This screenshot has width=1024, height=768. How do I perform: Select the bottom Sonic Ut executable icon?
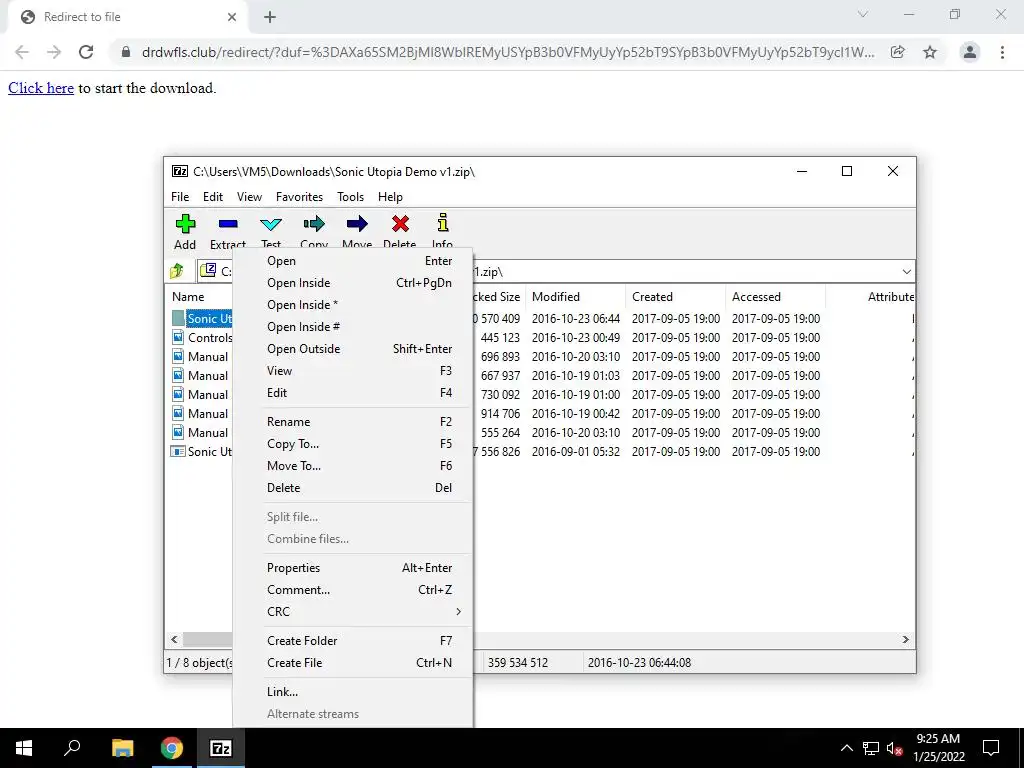pyautogui.click(x=178, y=451)
